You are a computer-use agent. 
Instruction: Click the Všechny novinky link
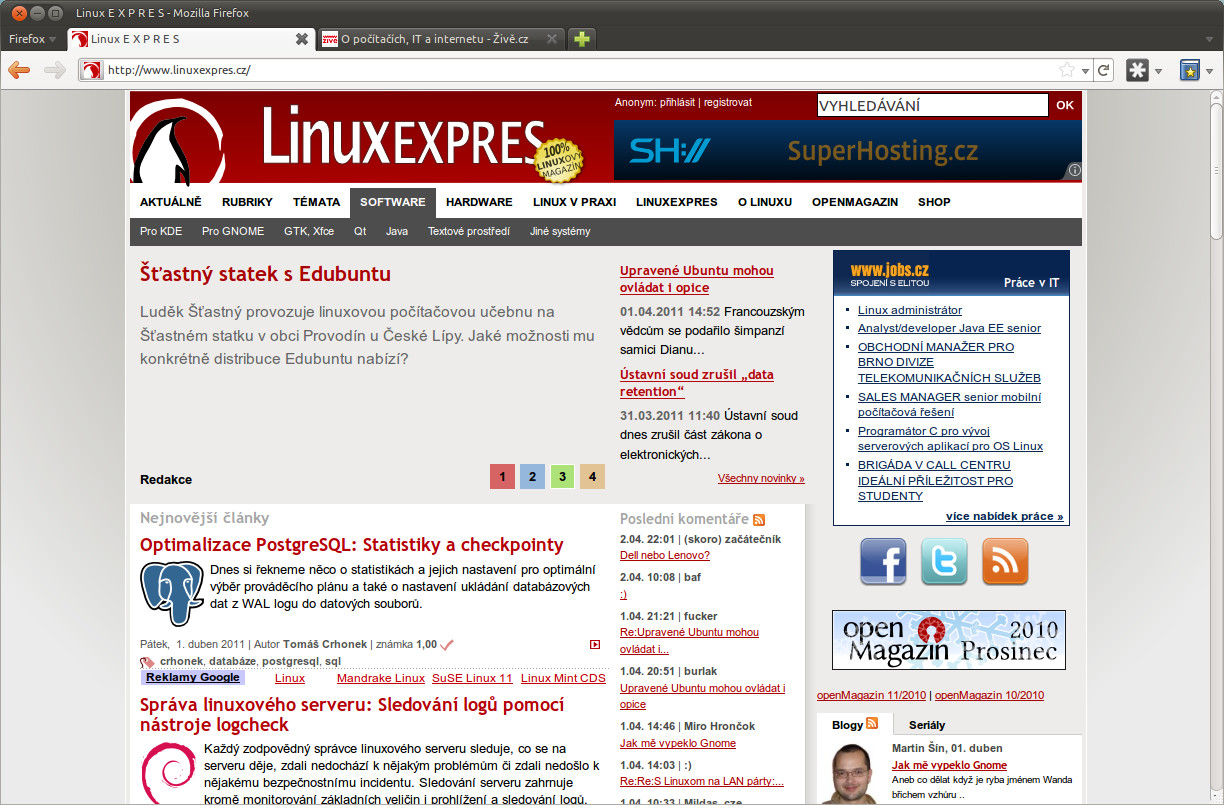(761, 479)
